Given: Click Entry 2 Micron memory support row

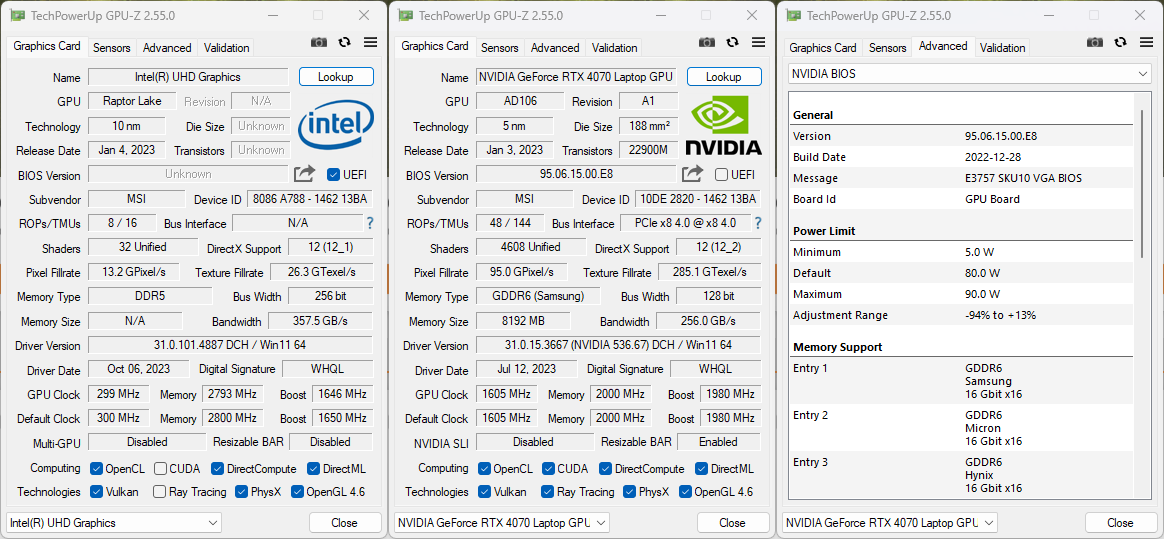Looking at the screenshot, I should pyautogui.click(x=962, y=428).
